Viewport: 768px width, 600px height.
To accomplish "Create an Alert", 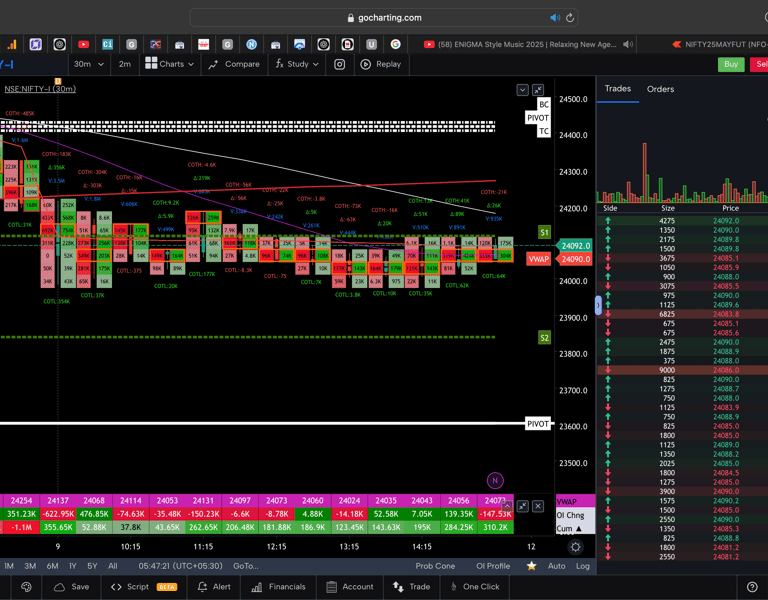I will 214,587.
